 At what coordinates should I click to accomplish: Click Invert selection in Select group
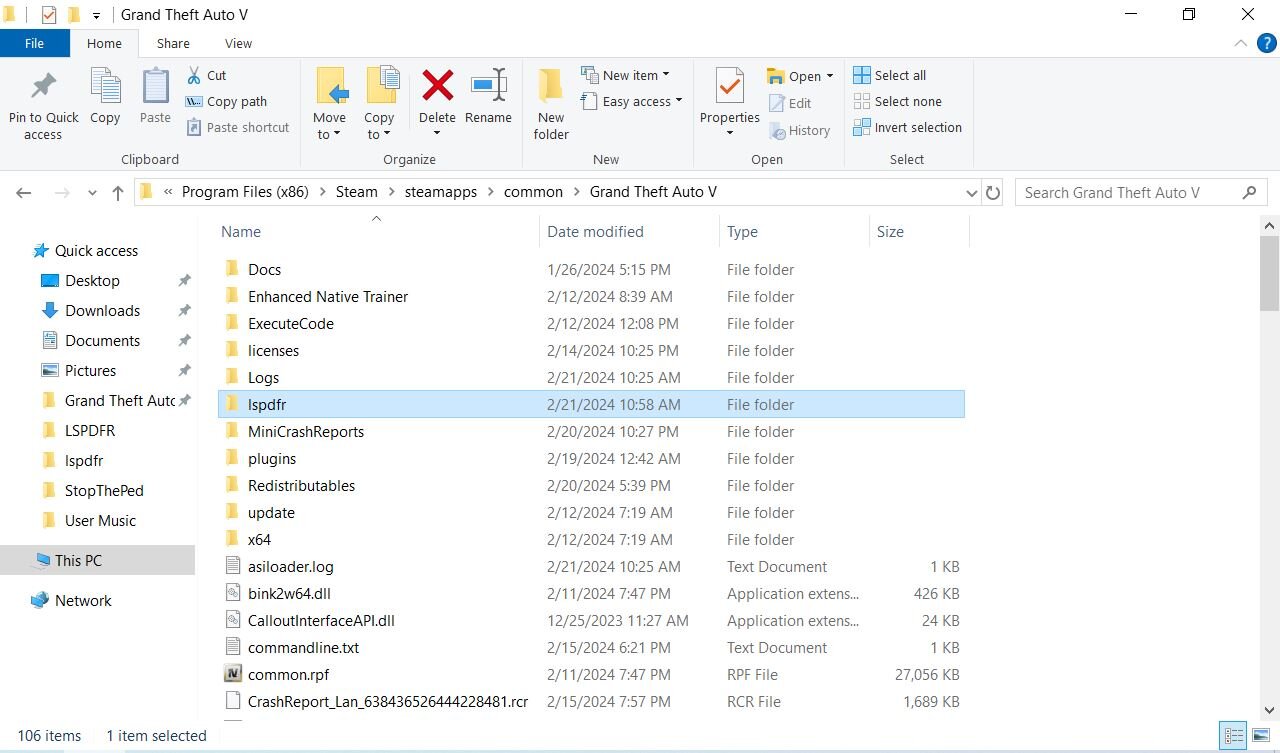[x=907, y=127]
